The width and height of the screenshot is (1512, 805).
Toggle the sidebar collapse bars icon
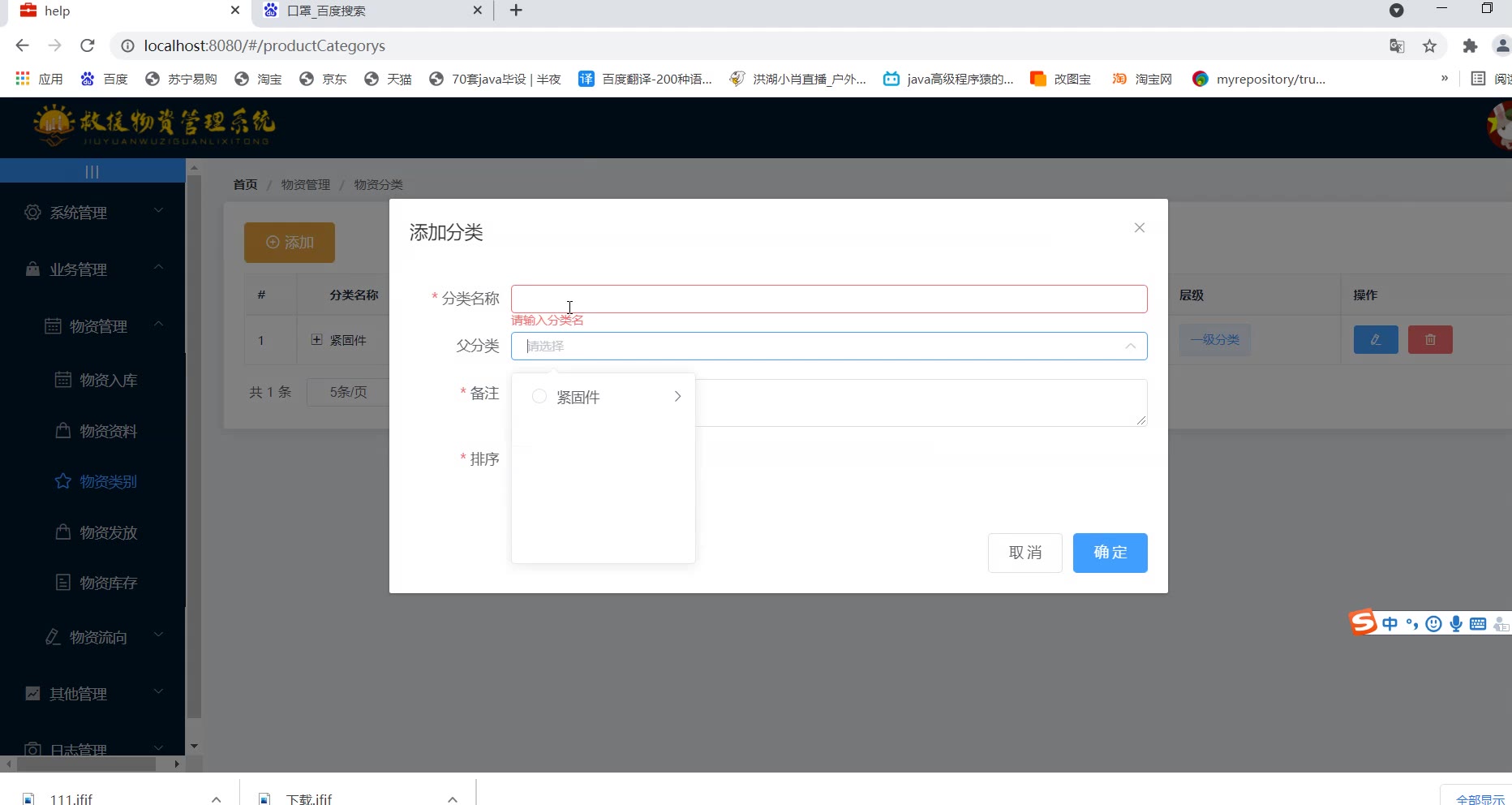coord(92,171)
